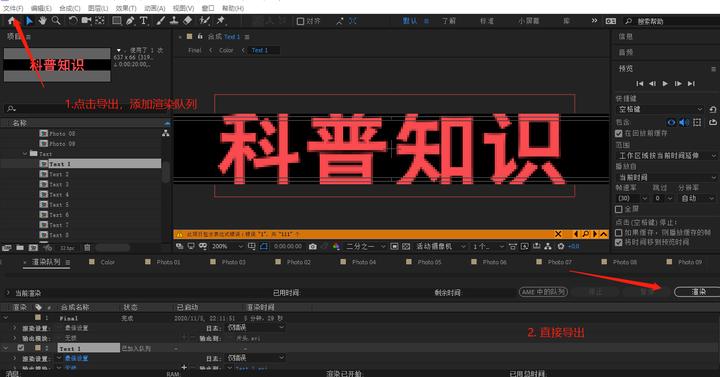Toggle the 对齐 snapping checkbox
Screen dimensions: 720x377
pyautogui.click(x=300, y=21)
